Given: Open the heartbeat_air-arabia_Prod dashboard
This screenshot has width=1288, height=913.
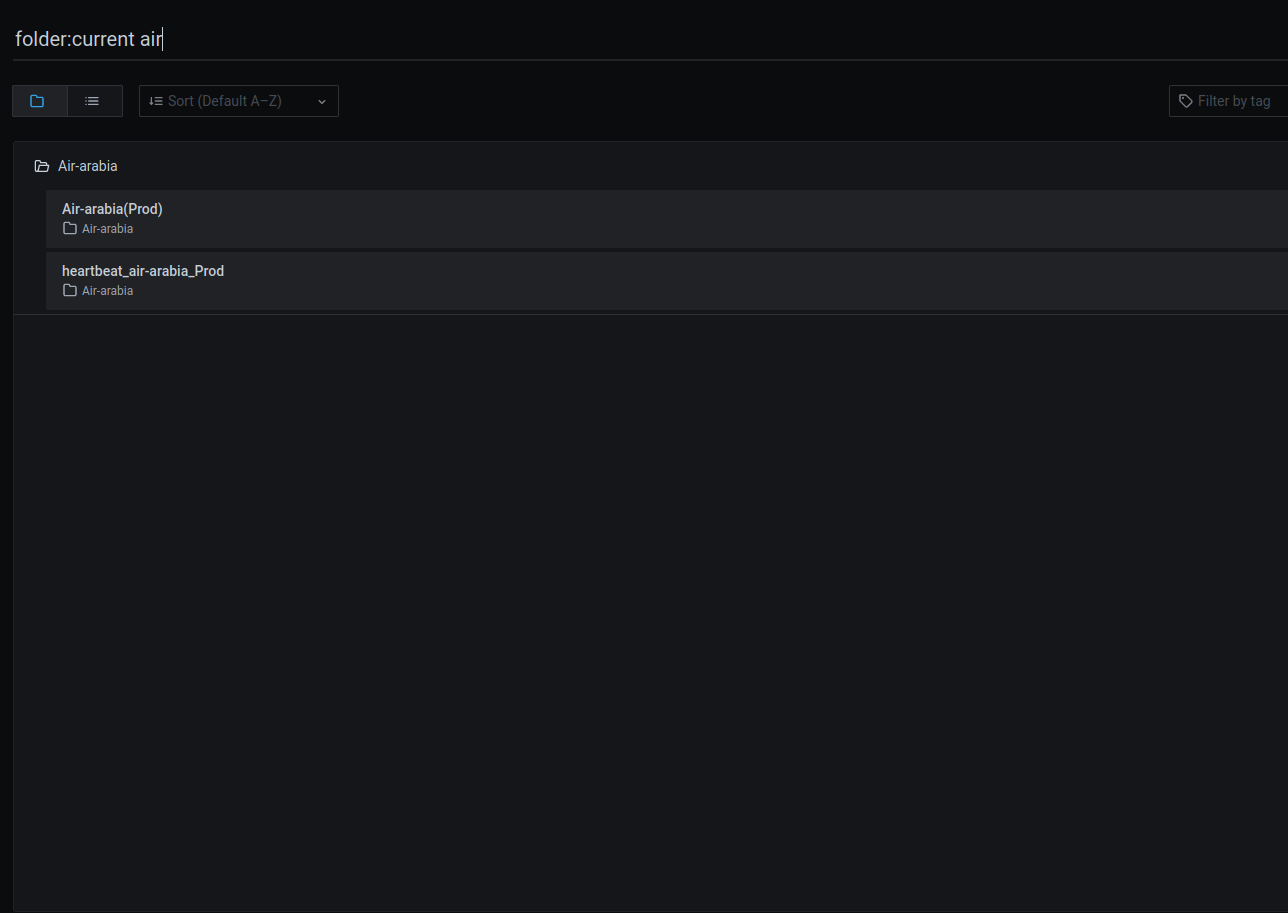Looking at the screenshot, I should pyautogui.click(x=143, y=270).
